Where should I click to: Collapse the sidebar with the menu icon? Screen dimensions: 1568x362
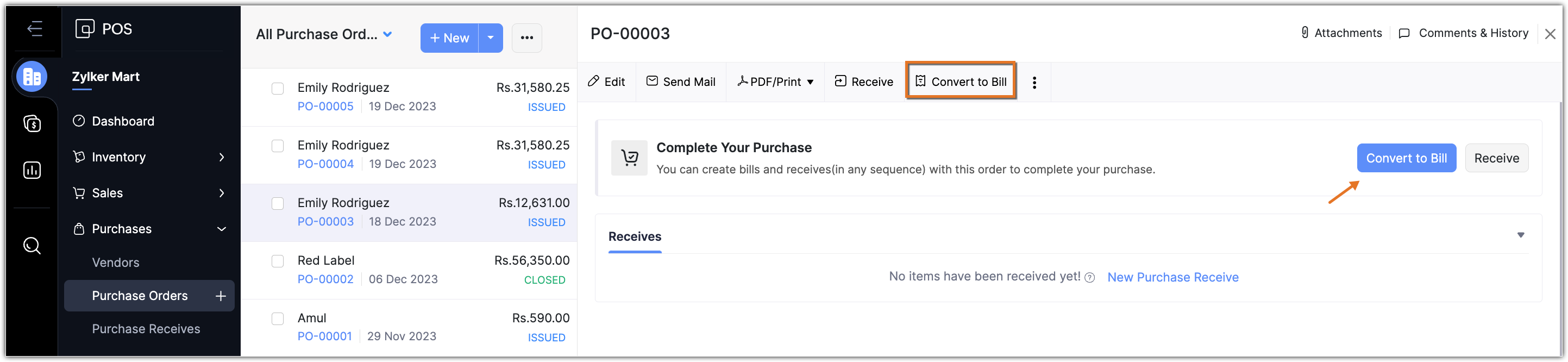click(x=35, y=29)
